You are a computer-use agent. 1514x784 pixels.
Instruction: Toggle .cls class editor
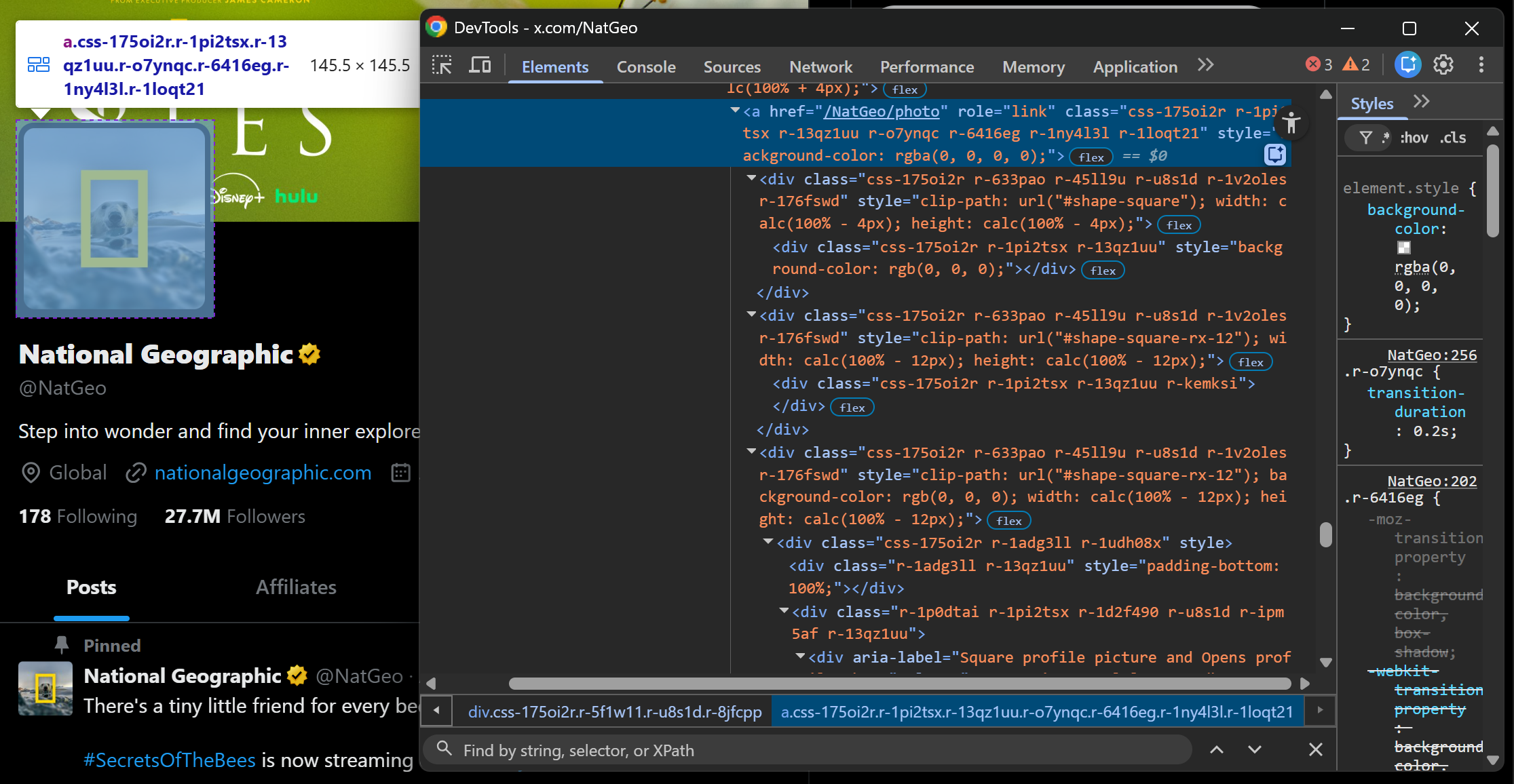1454,138
